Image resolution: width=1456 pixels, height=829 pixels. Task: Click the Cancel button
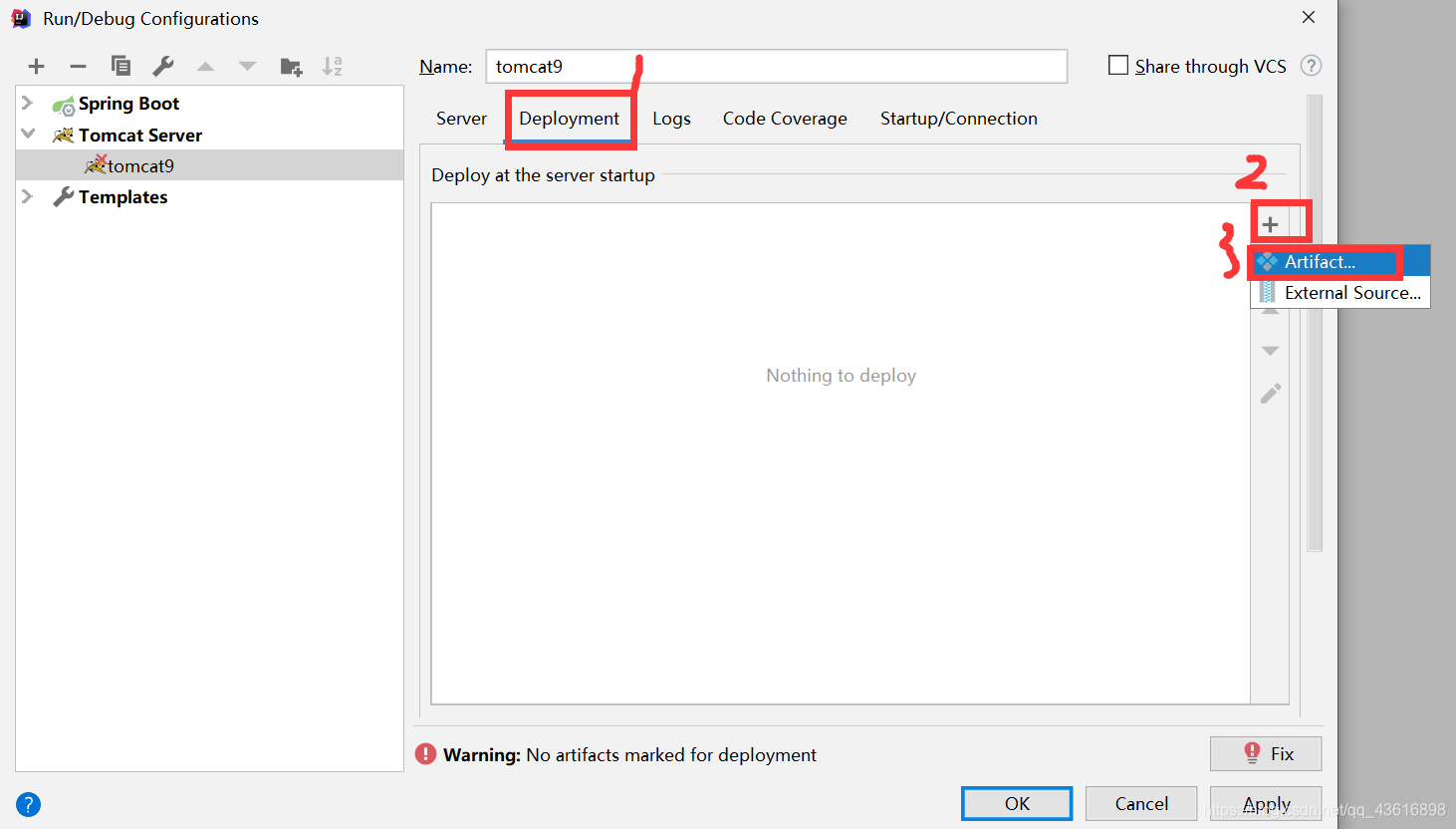tap(1141, 804)
